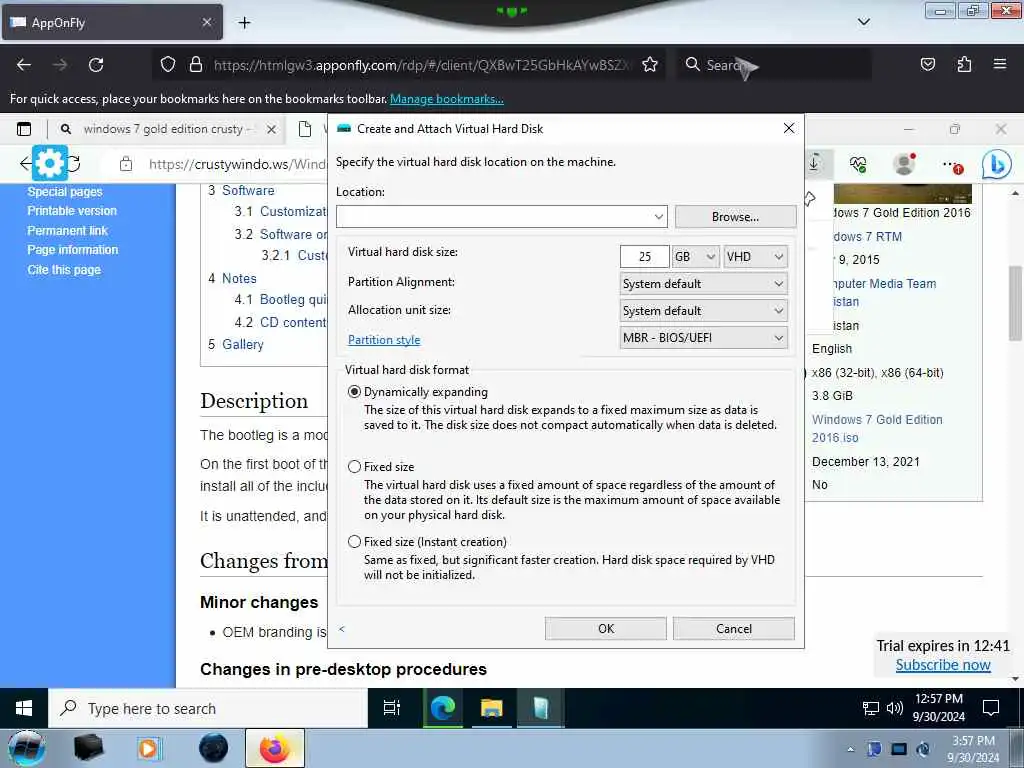Image resolution: width=1024 pixels, height=768 pixels.
Task: Open the Manage bookmarks link
Action: [x=447, y=99]
